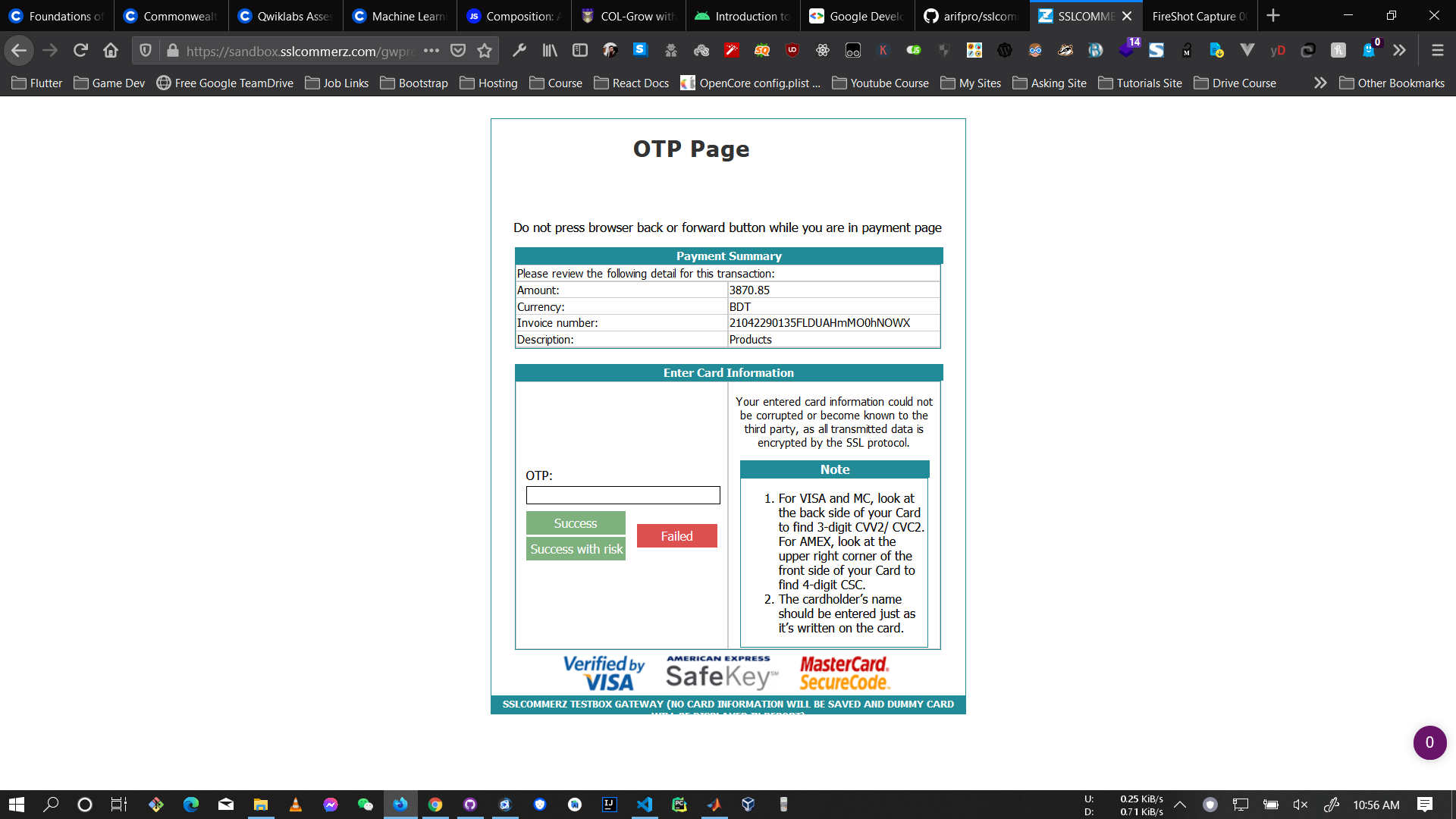
Task: Enter OTP in the input field
Action: (623, 495)
